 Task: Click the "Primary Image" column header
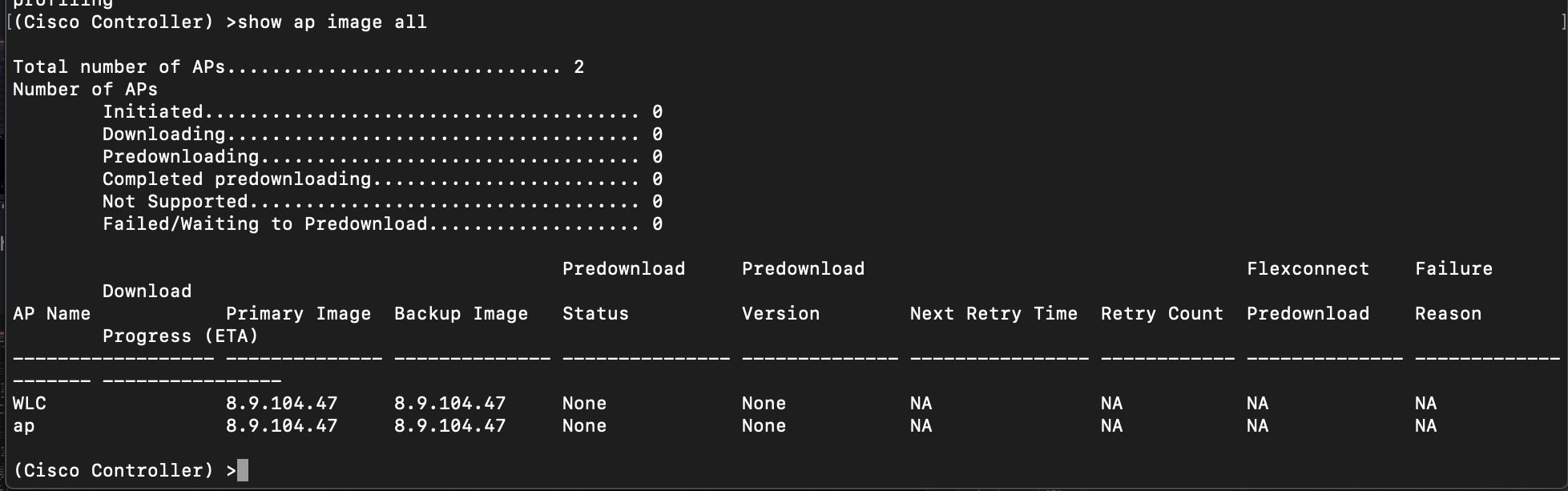tap(298, 314)
